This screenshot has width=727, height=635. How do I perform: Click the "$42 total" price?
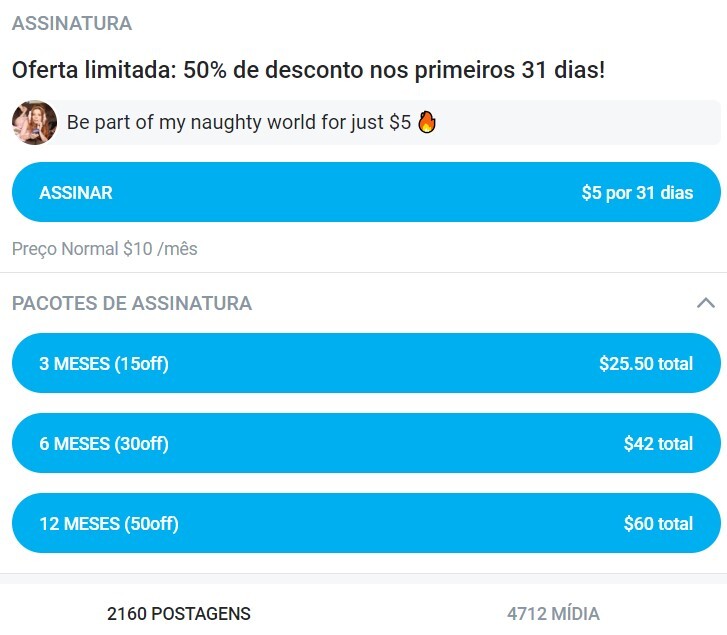pyautogui.click(x=657, y=443)
